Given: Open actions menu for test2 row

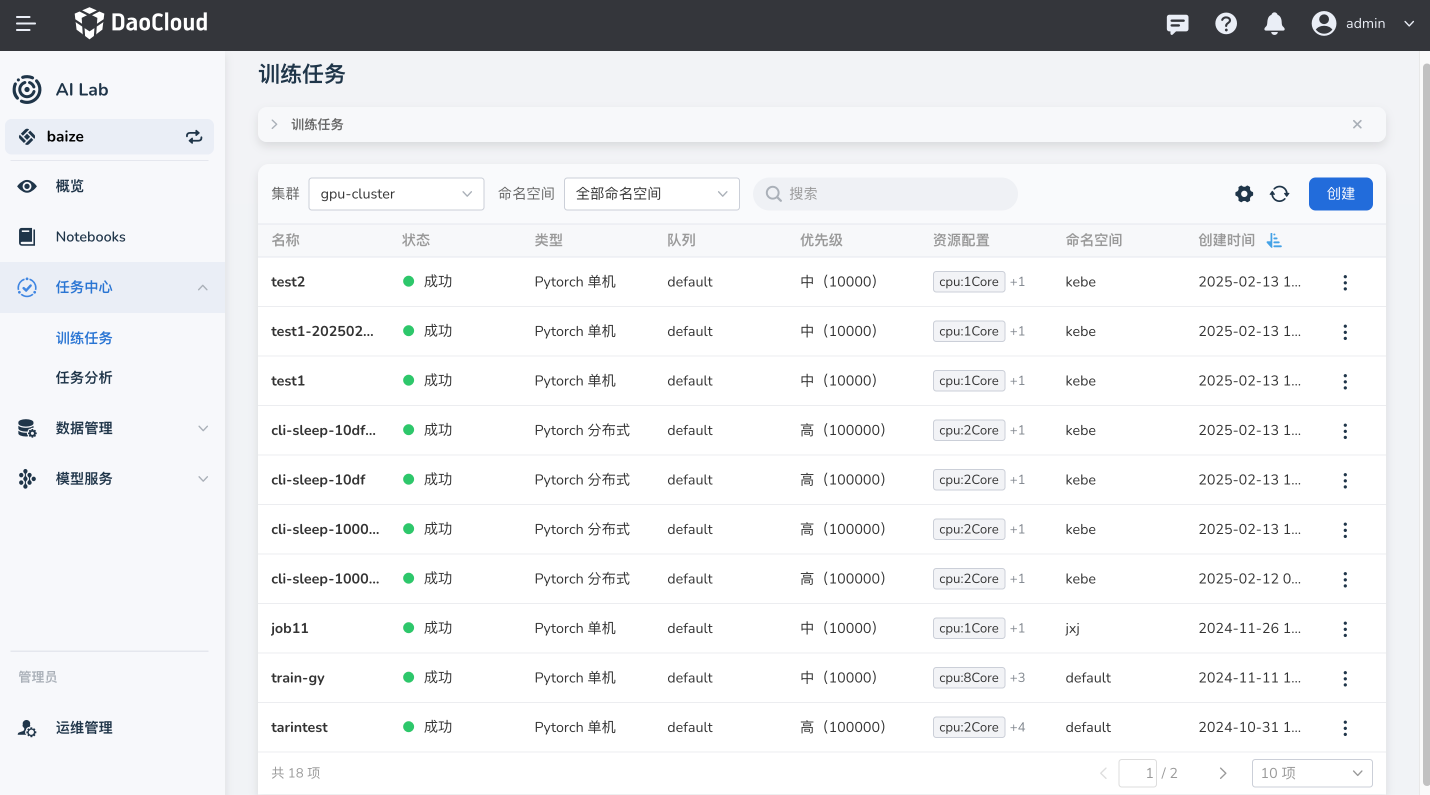Looking at the screenshot, I should click(x=1345, y=283).
